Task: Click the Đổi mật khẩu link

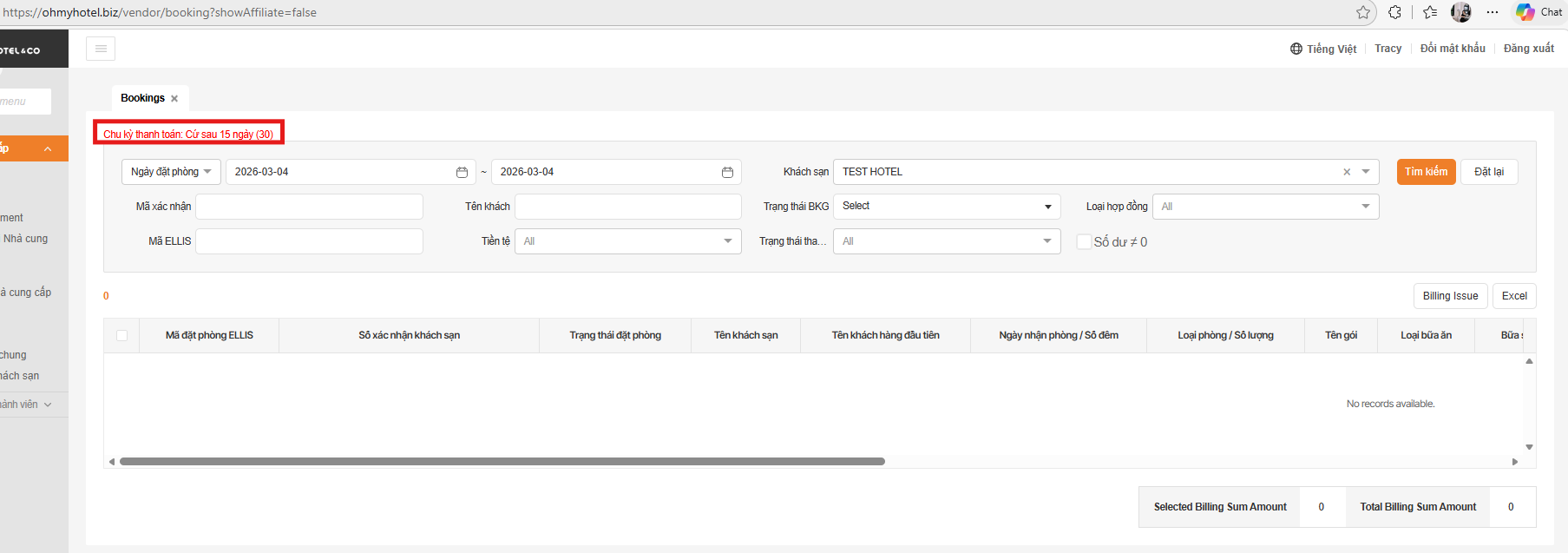Action: 1452,49
